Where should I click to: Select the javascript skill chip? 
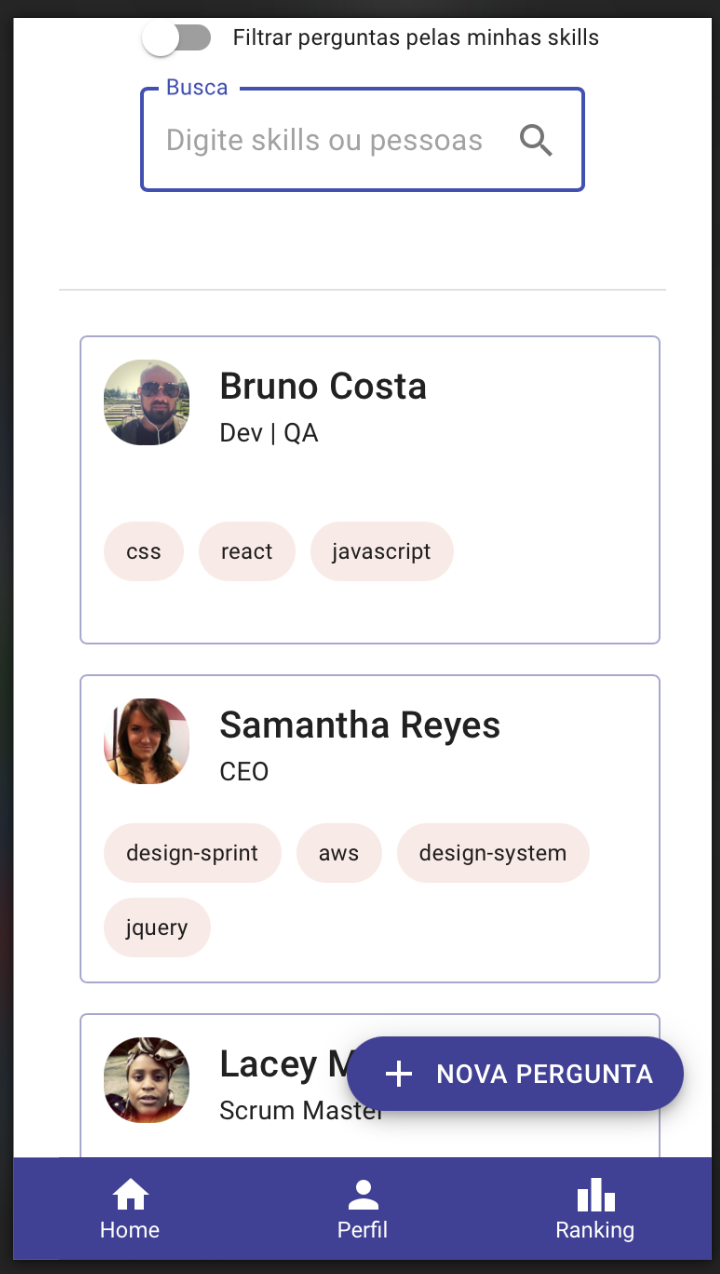tap(382, 551)
